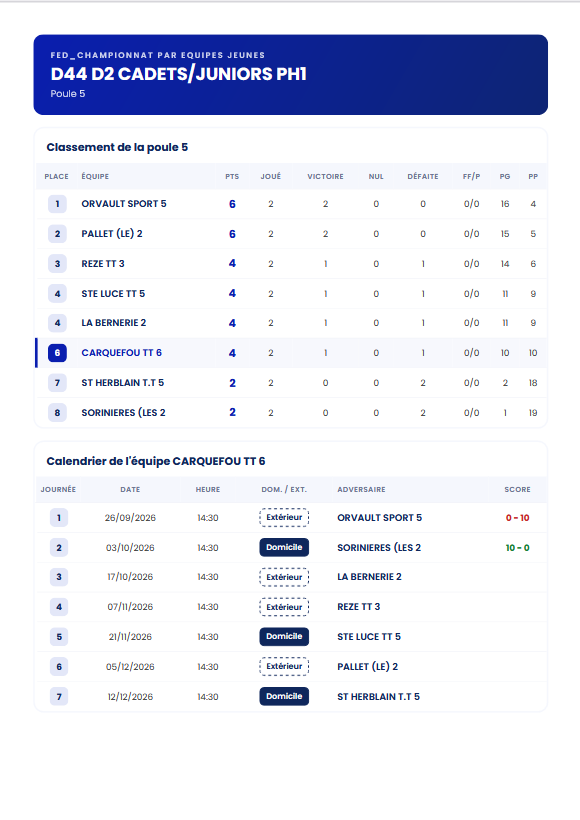Click the NUL column header
Screen dimensions: 580x820
point(376,177)
